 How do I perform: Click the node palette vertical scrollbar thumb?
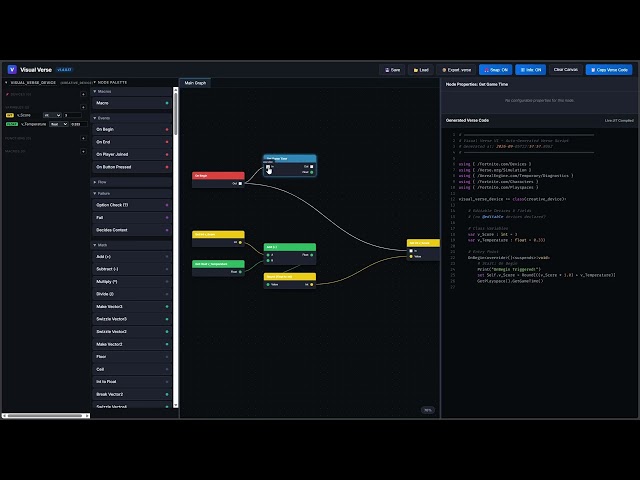click(176, 114)
